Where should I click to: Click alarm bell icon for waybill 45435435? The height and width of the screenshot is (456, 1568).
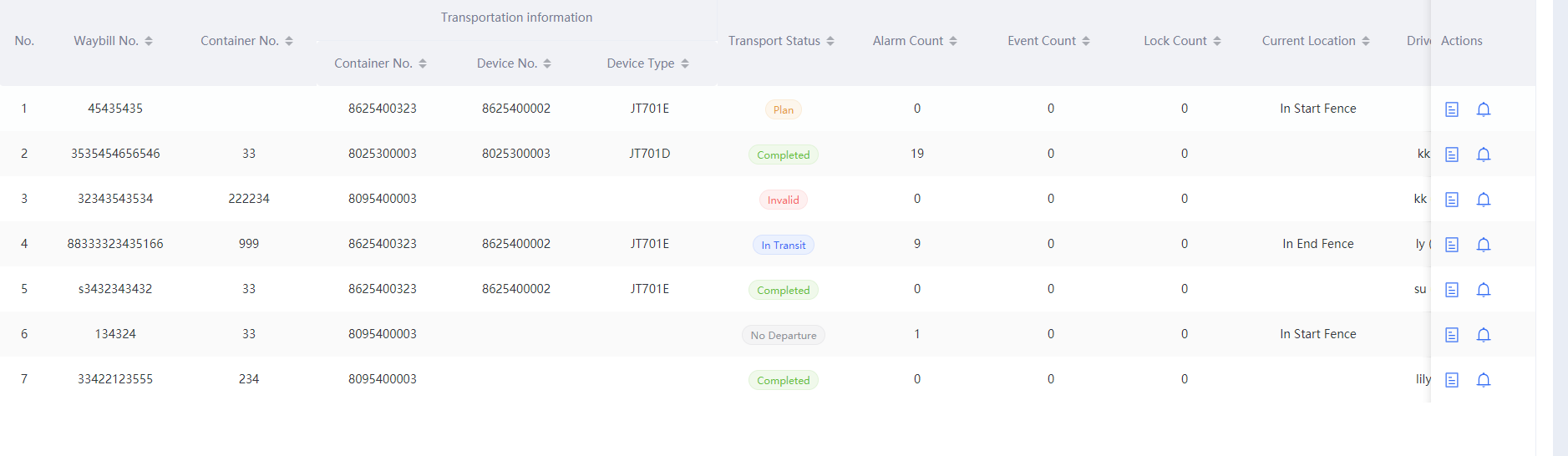[x=1484, y=109]
